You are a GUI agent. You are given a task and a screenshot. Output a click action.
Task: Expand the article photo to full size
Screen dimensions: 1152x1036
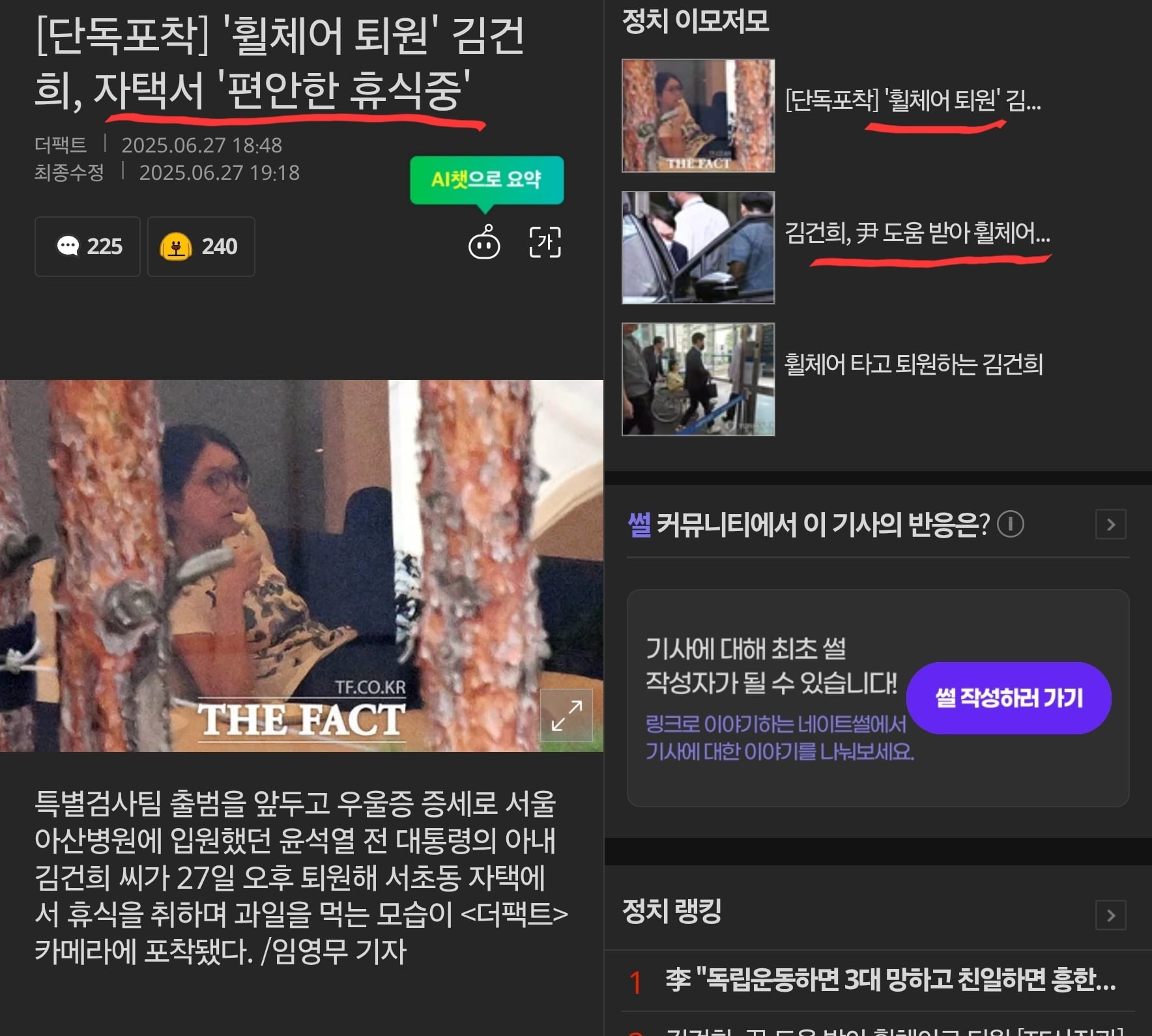click(566, 715)
